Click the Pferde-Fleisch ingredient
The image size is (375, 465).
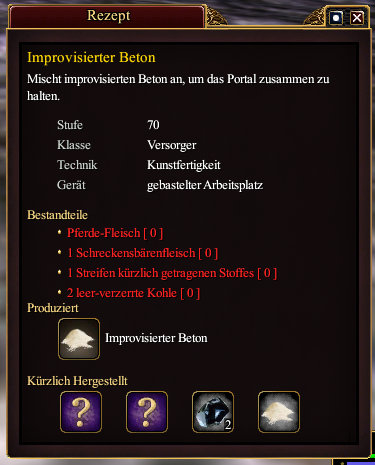click(115, 233)
